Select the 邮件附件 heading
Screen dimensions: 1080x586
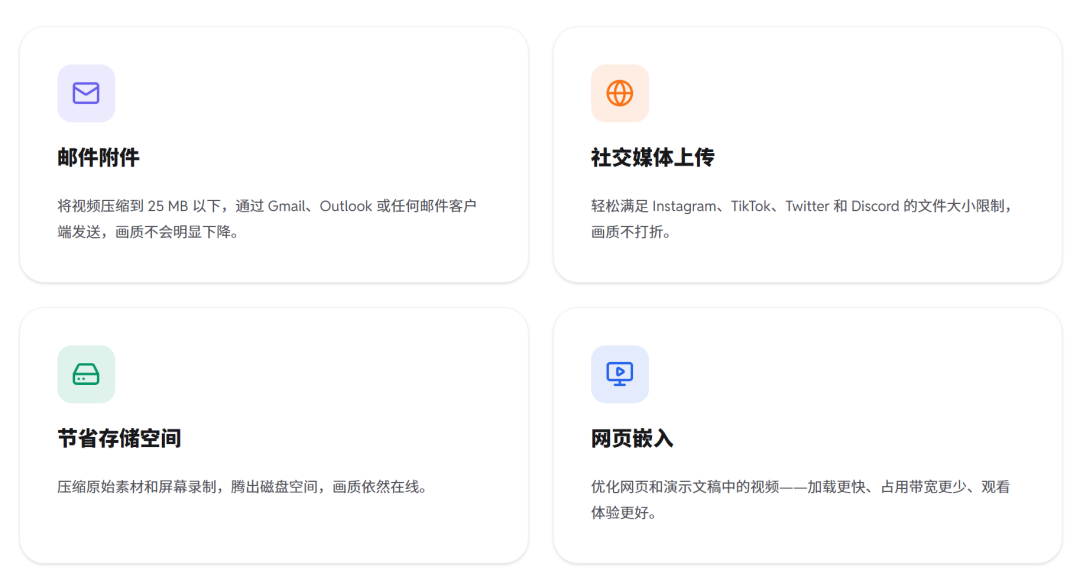click(x=98, y=158)
